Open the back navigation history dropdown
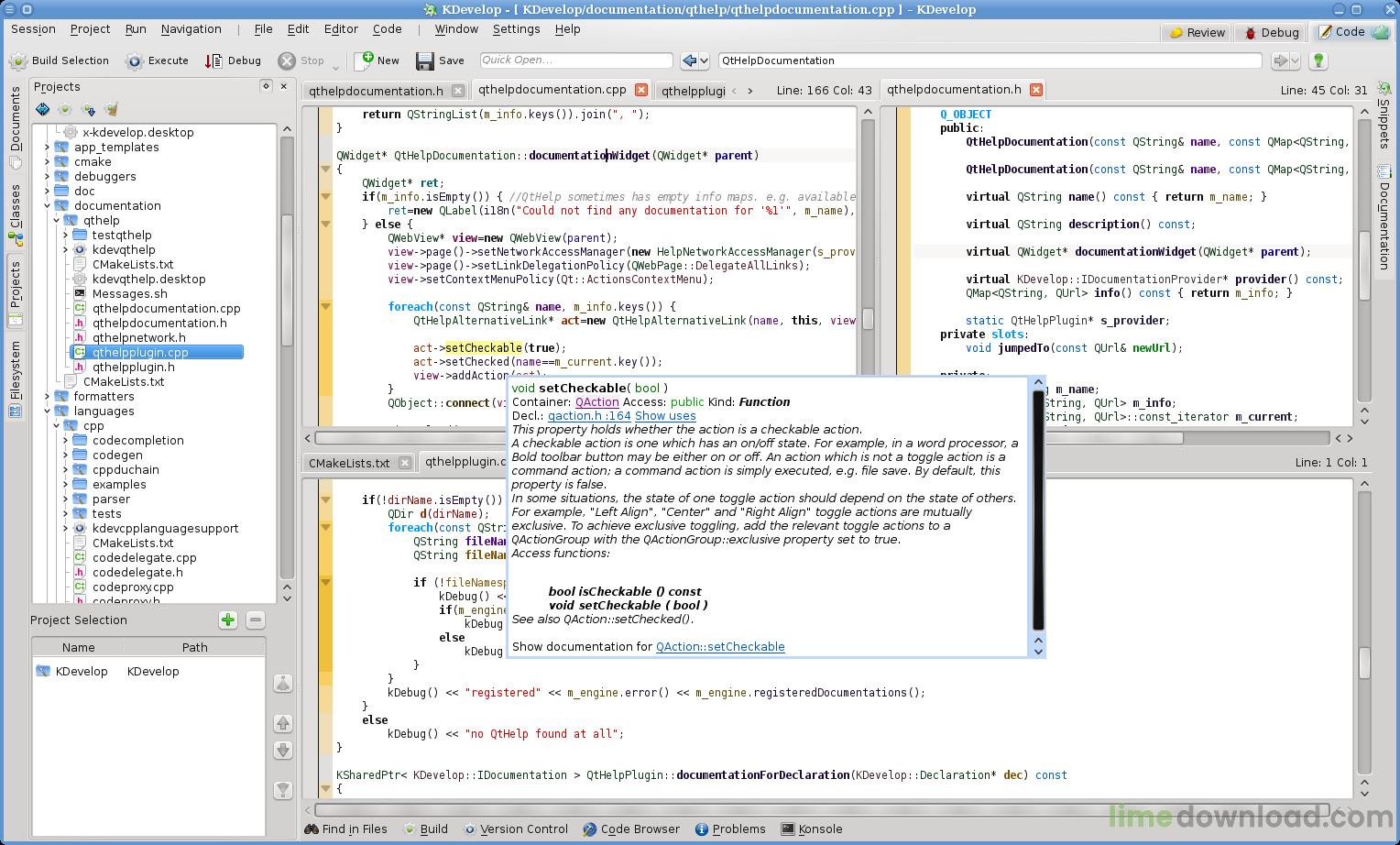 tap(703, 61)
